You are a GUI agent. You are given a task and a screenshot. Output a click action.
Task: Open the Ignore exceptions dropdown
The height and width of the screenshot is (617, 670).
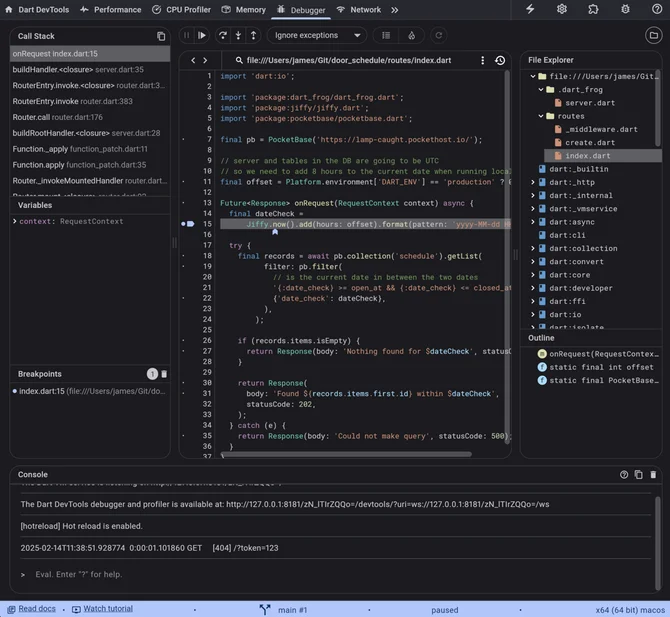[317, 35]
